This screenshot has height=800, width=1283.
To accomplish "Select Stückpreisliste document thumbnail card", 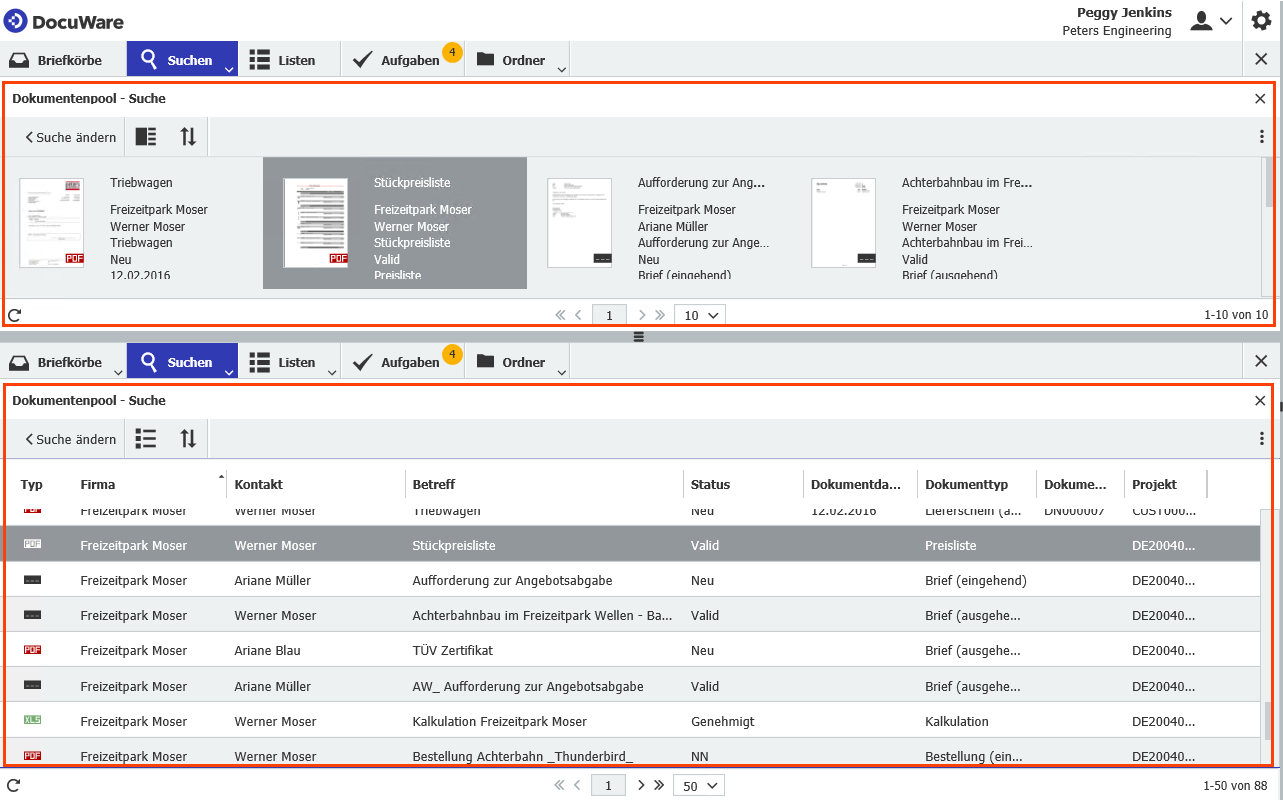I will (395, 223).
